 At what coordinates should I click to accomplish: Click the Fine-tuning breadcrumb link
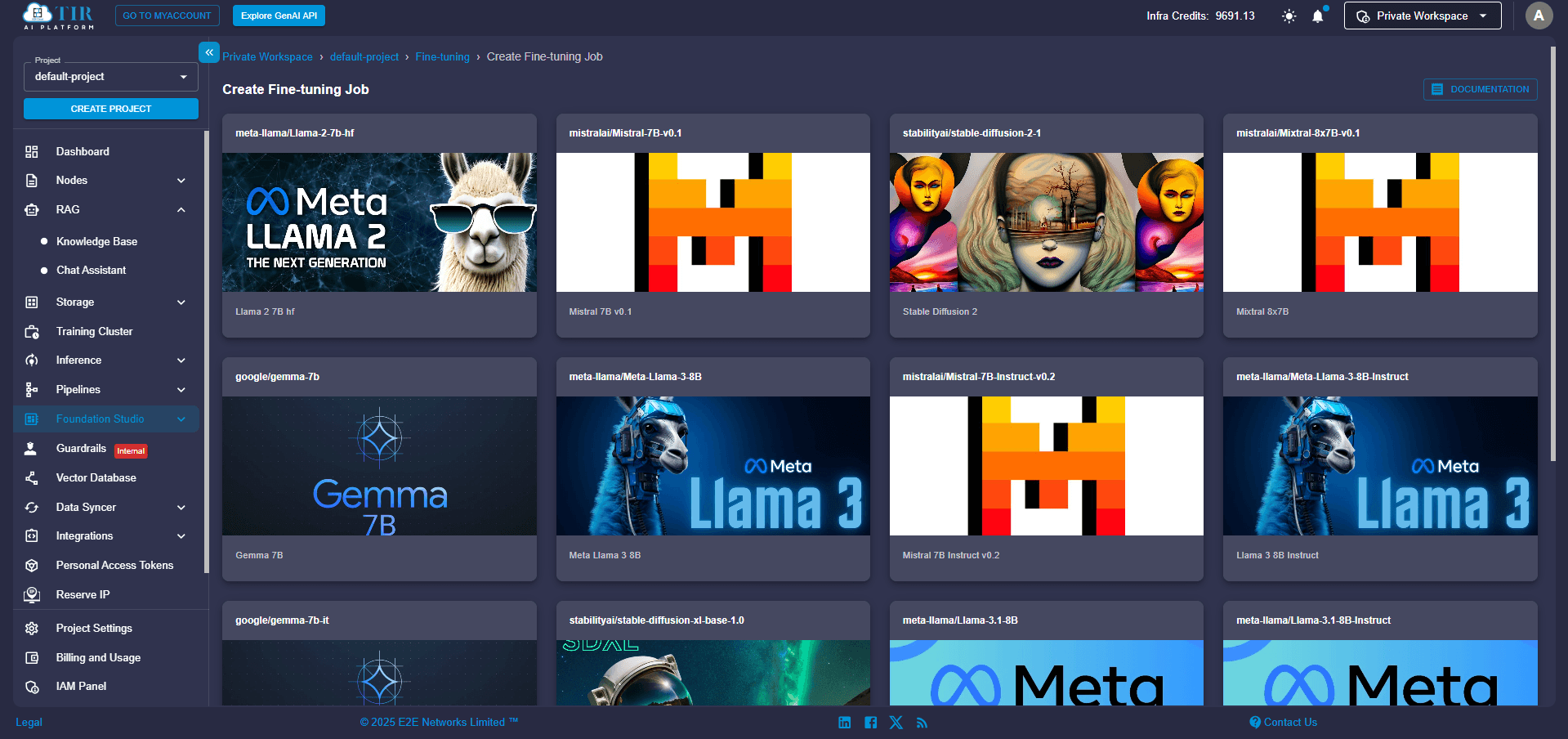(x=442, y=57)
